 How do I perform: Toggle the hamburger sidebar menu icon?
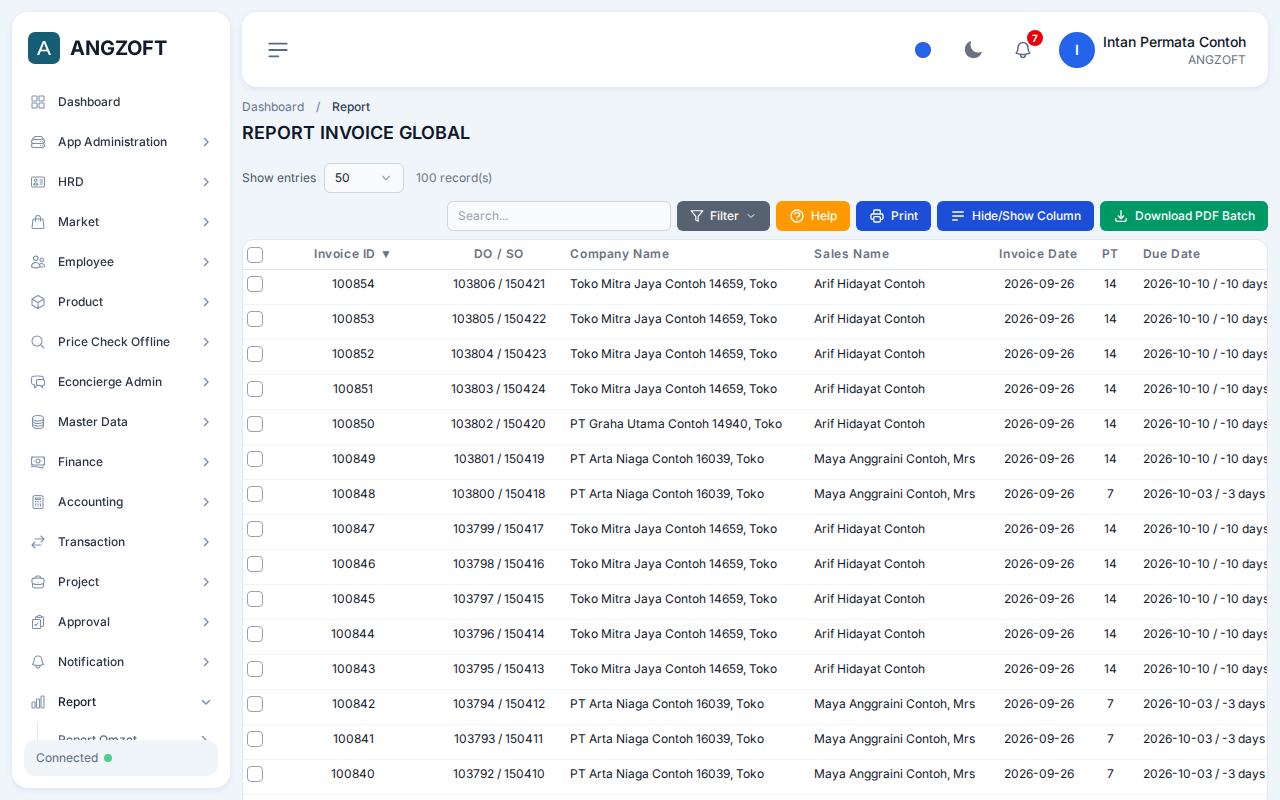coord(278,50)
